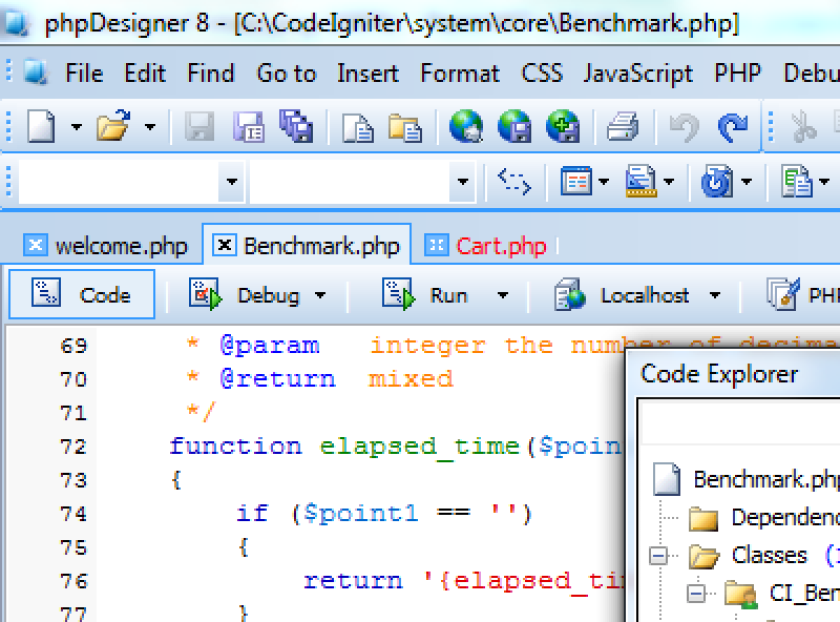This screenshot has height=622, width=840.
Task: Click the document with ruler icon
Action: [641, 181]
